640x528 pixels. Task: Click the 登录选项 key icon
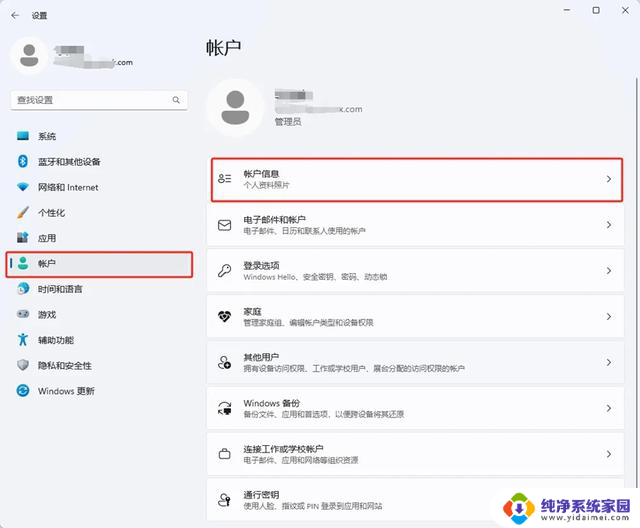click(x=224, y=271)
